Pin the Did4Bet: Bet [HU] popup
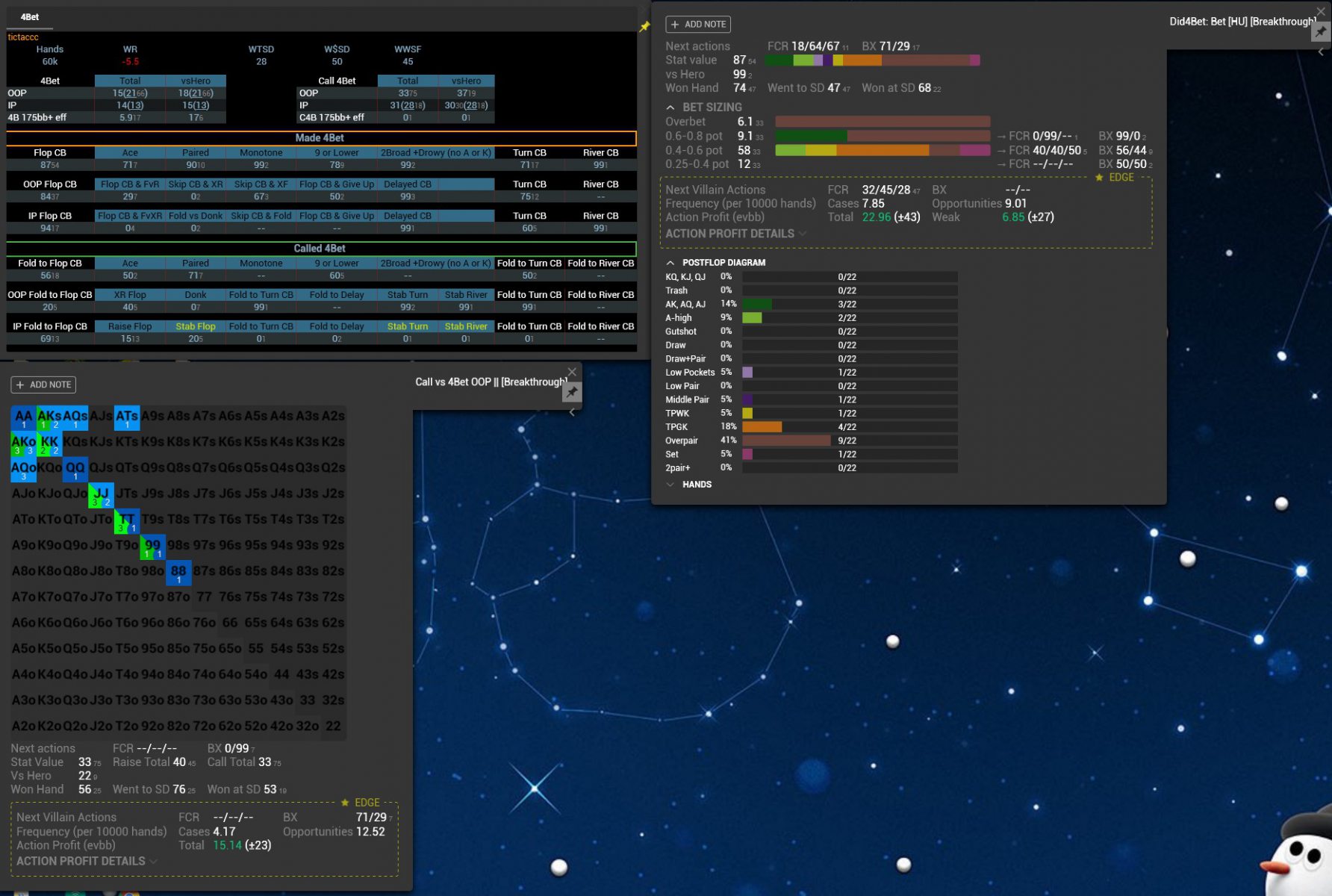 tap(1321, 31)
